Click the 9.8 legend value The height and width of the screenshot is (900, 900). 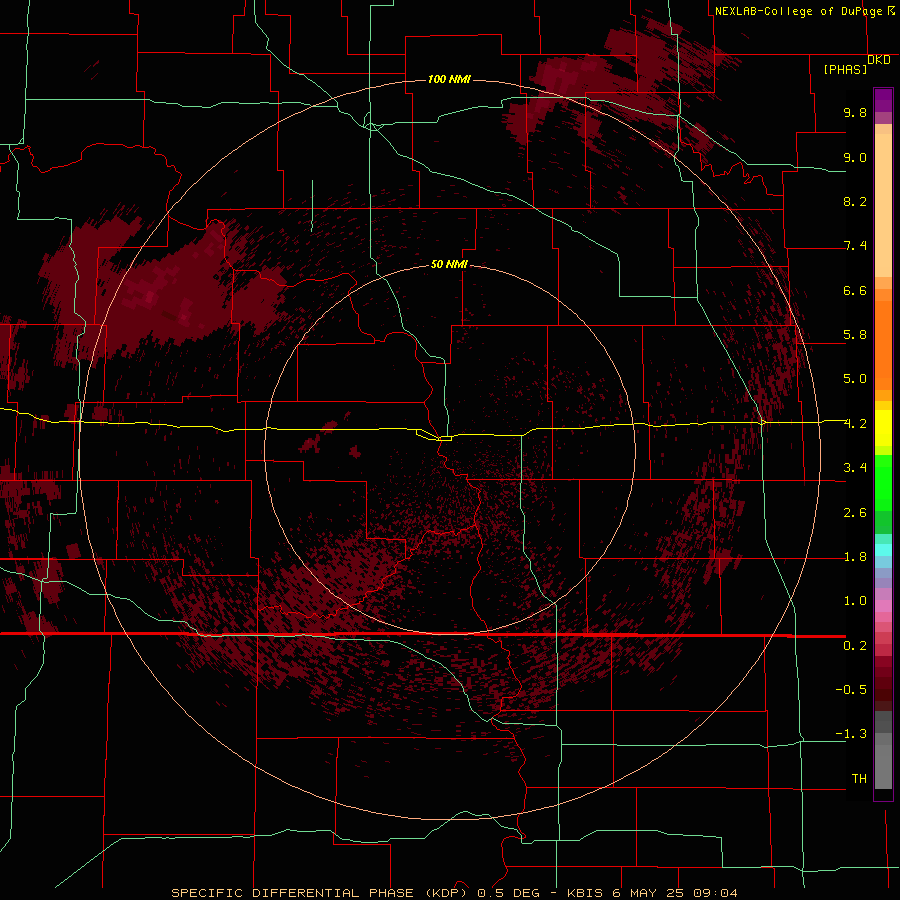(x=855, y=113)
